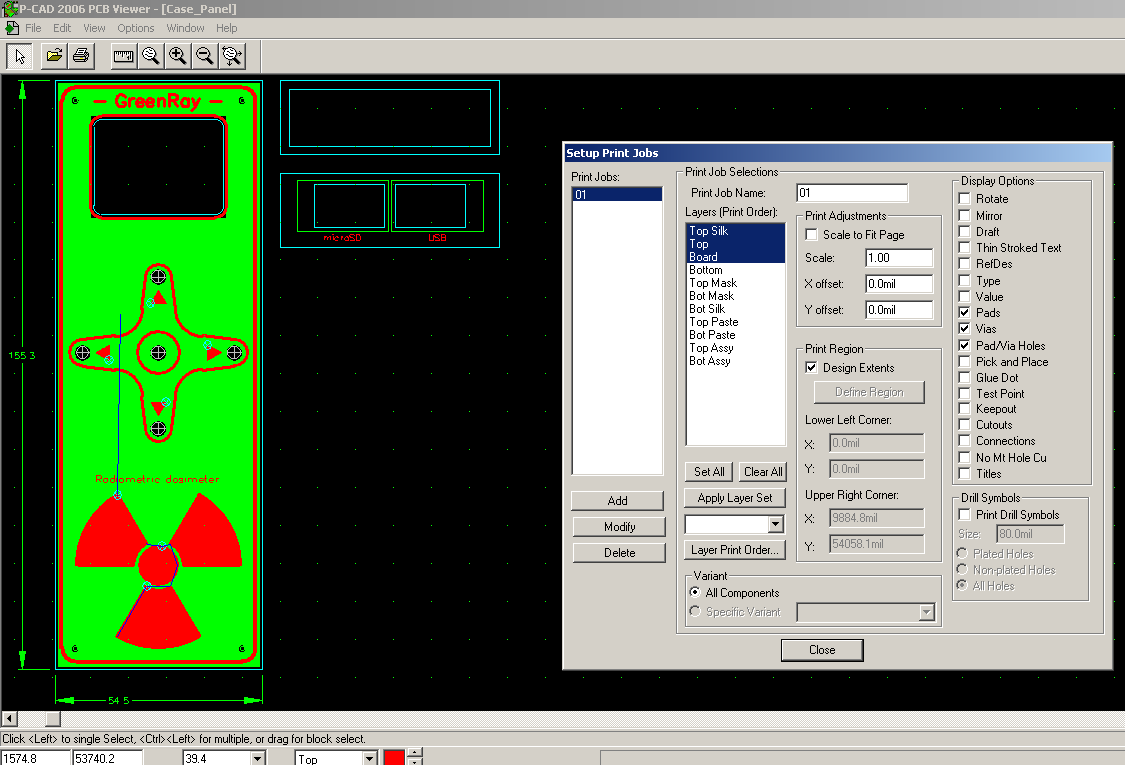The width and height of the screenshot is (1125, 765).
Task: Select the Top Assy layer
Action: tap(735, 347)
